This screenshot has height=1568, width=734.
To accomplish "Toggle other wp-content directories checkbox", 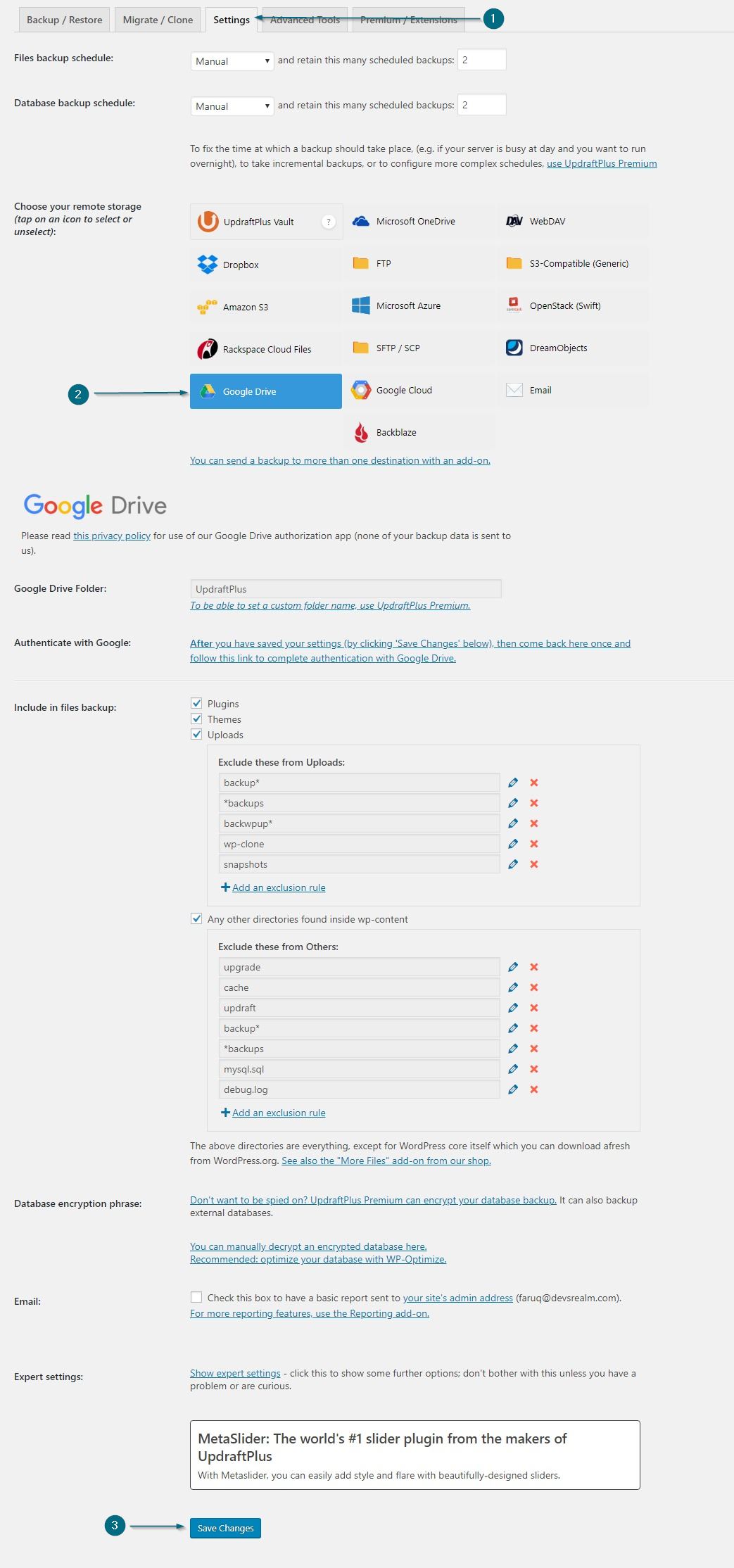I will coord(196,918).
